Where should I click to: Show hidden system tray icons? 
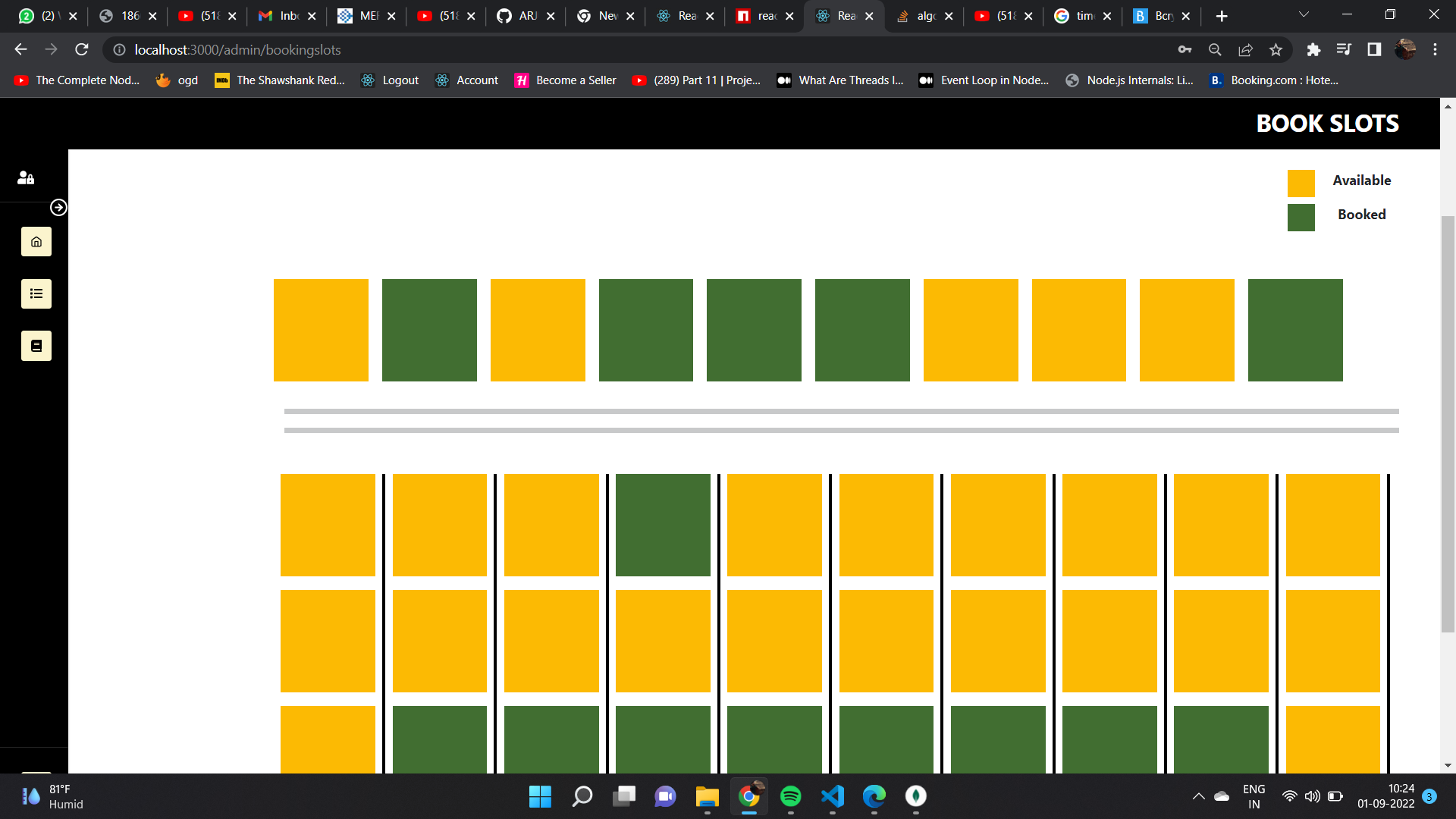pyautogui.click(x=1198, y=796)
